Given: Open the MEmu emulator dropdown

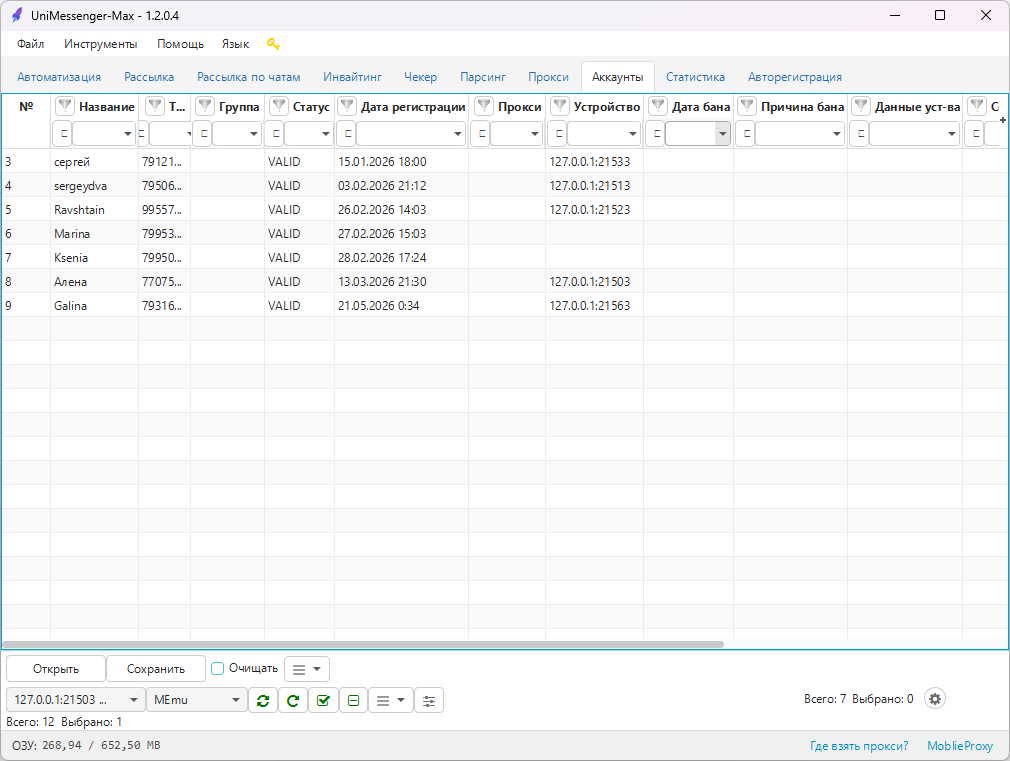Looking at the screenshot, I should click(x=197, y=700).
